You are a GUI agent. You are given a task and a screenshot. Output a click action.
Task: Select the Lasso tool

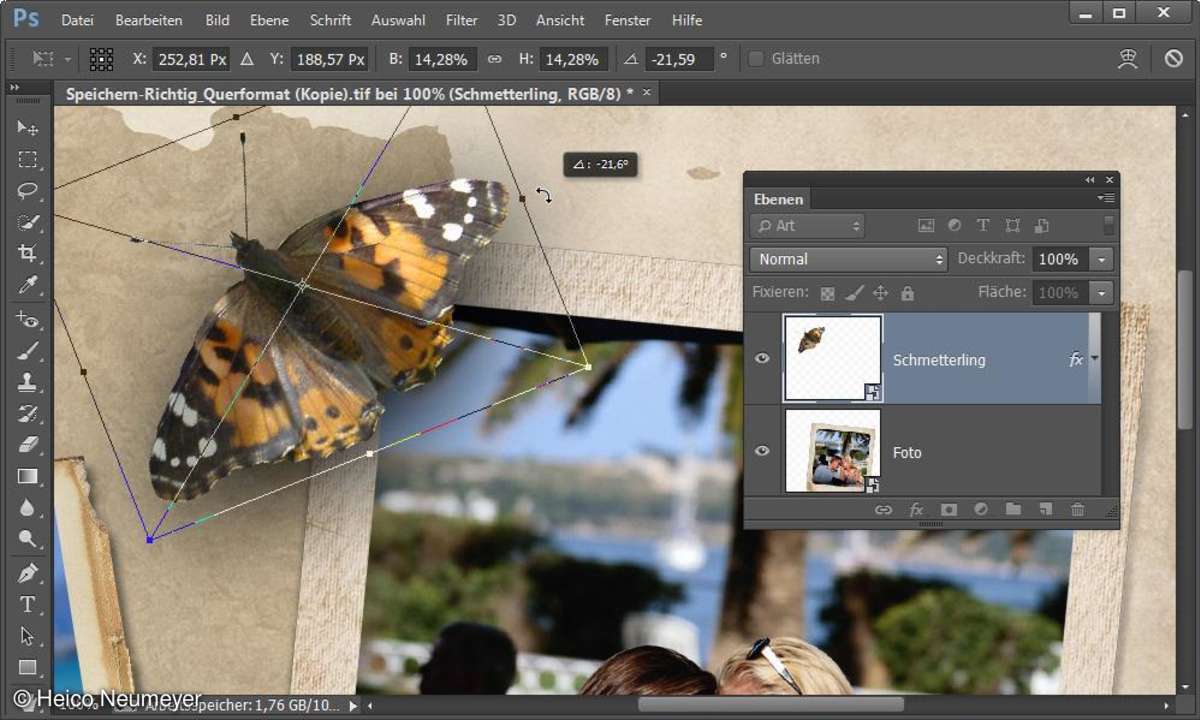27,191
